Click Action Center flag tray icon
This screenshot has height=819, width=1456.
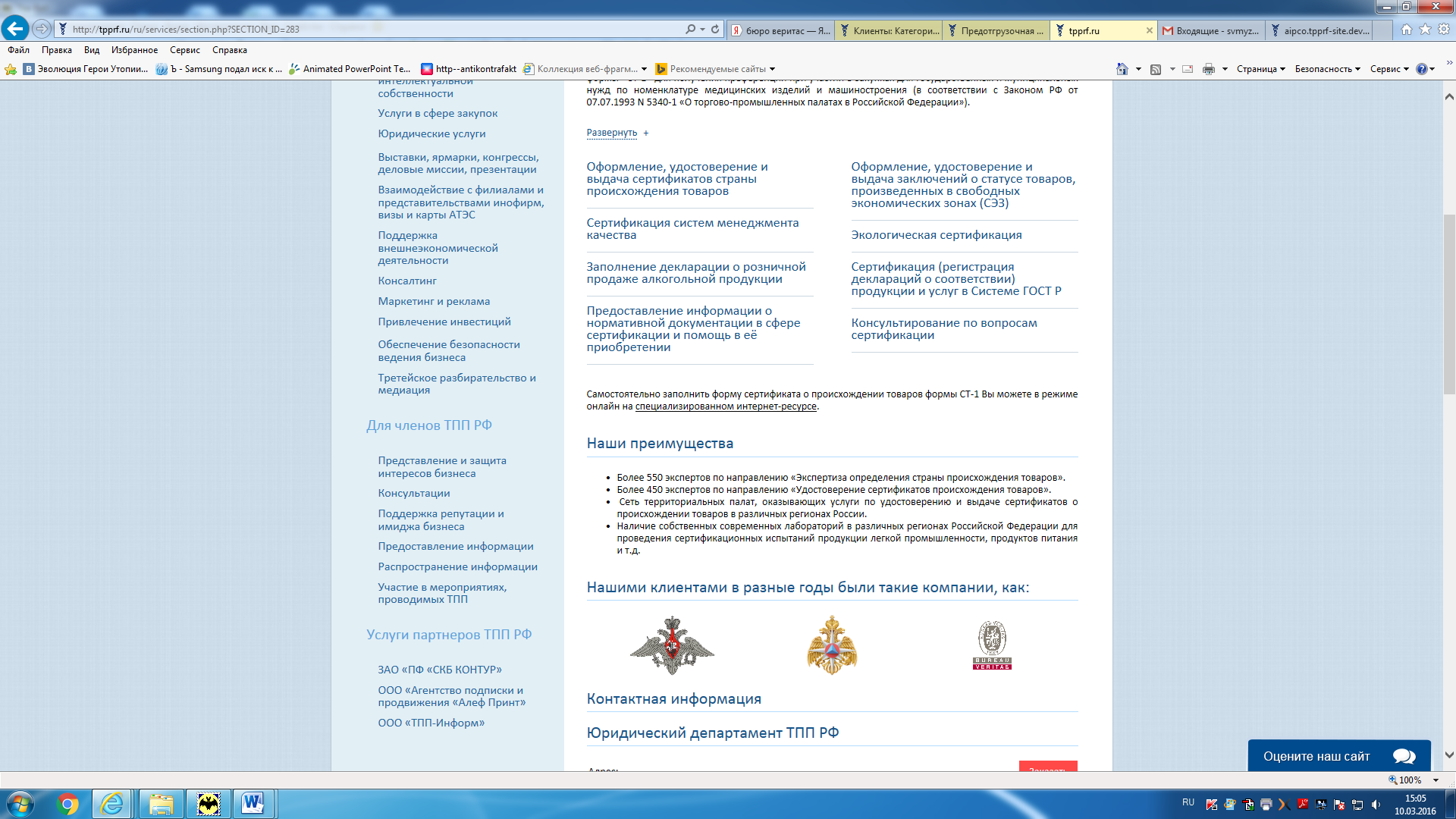coord(1339,804)
